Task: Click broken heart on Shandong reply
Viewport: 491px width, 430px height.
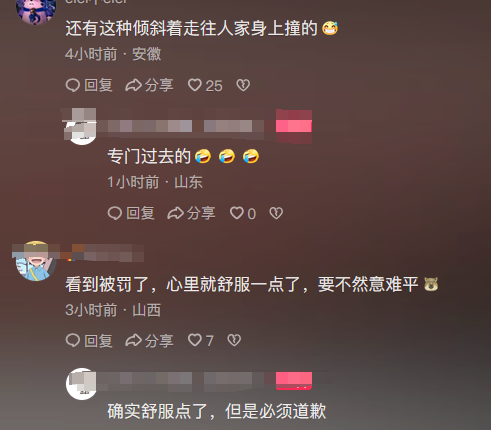Action: click(x=276, y=213)
